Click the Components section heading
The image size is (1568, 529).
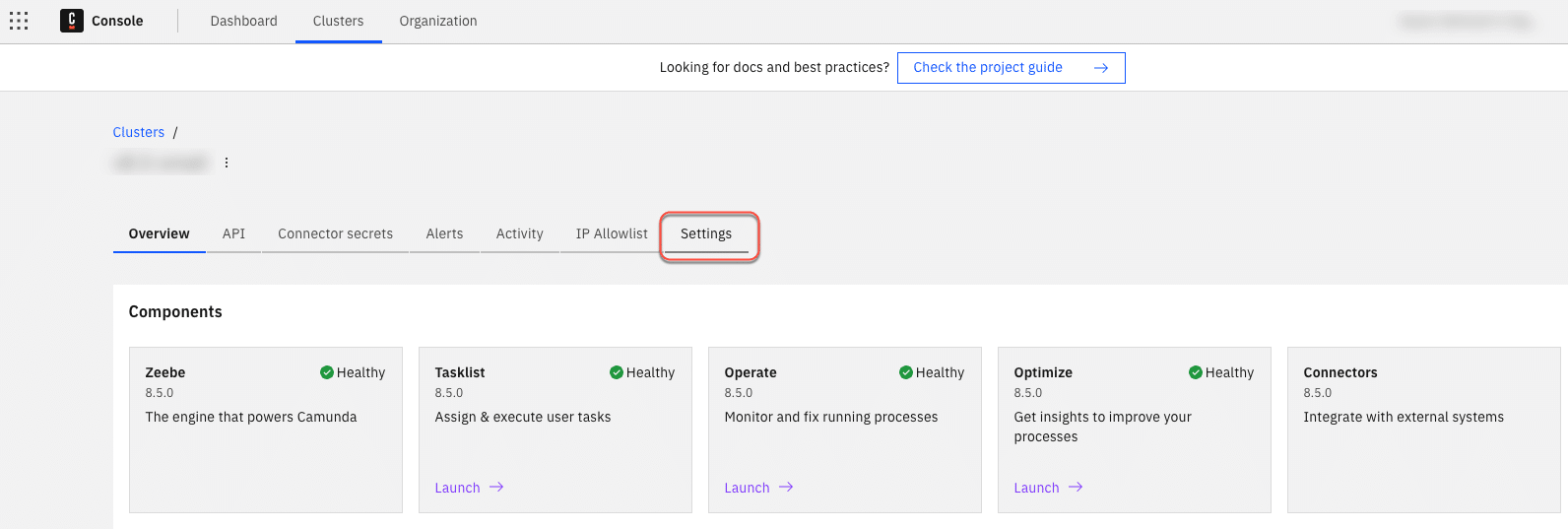point(175,311)
